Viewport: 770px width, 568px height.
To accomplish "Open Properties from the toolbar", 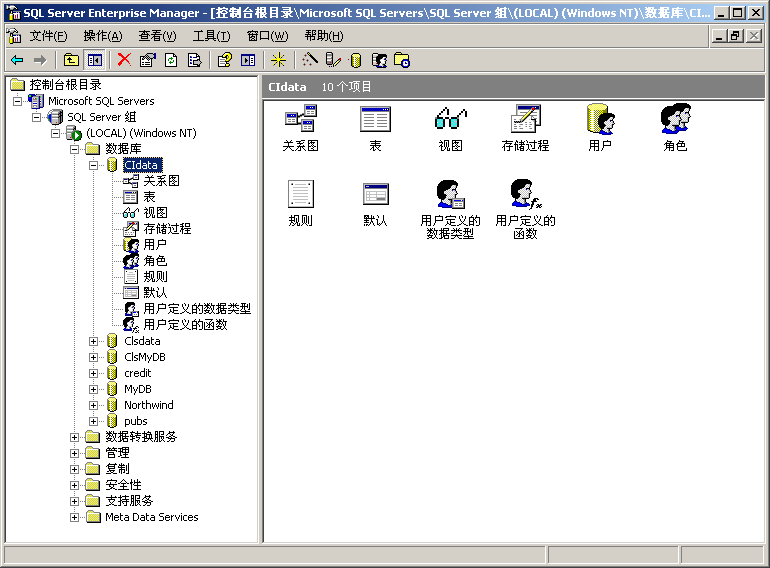I will (148, 60).
